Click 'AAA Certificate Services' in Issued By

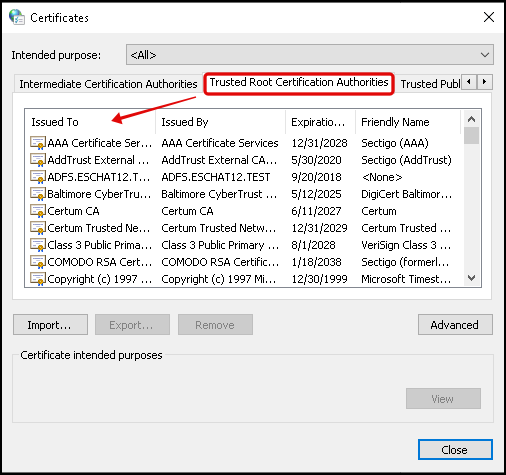220,143
